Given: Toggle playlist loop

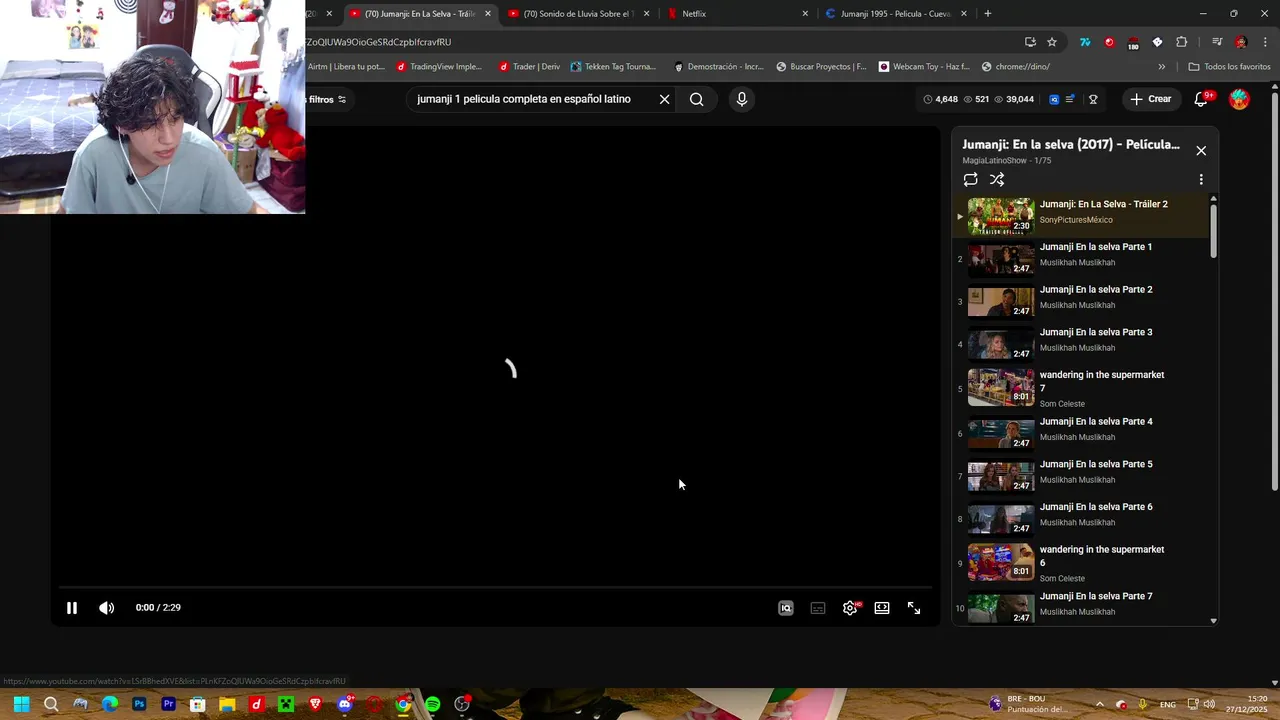Looking at the screenshot, I should pos(970,180).
